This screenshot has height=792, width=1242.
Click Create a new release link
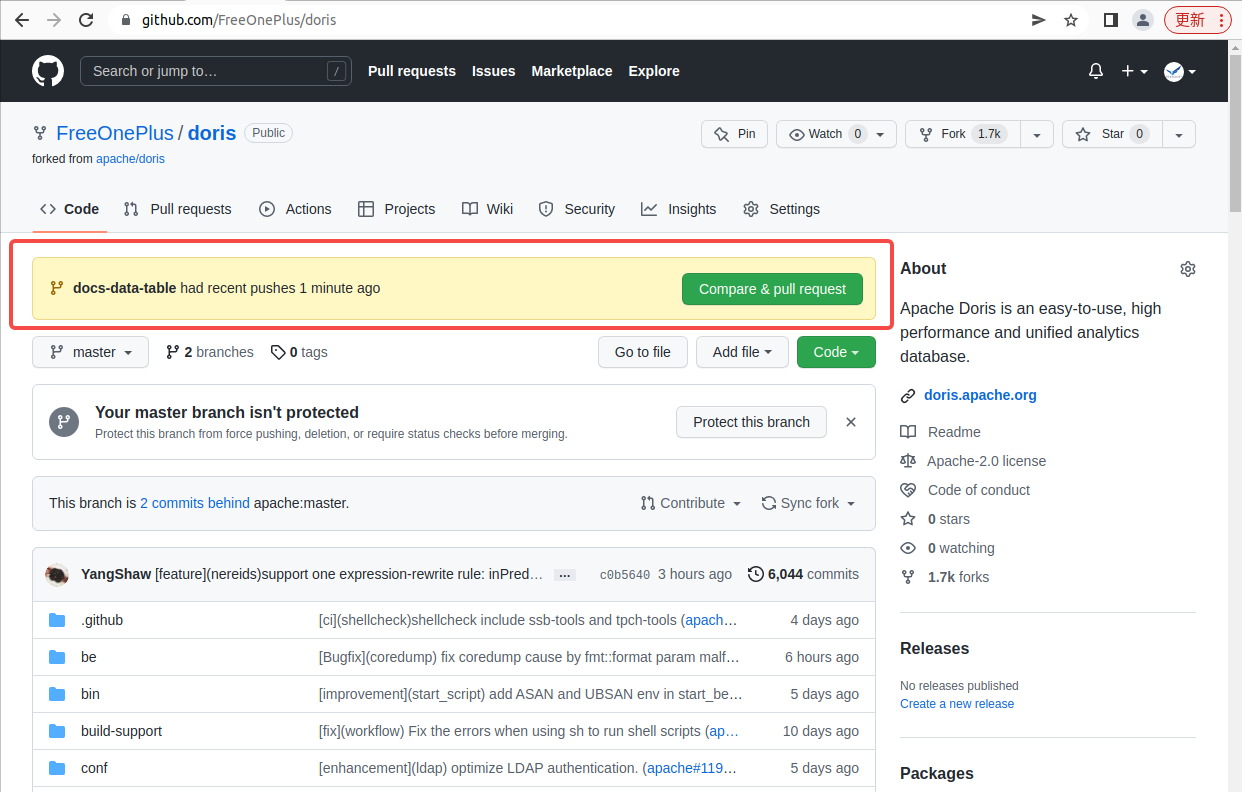tap(957, 704)
